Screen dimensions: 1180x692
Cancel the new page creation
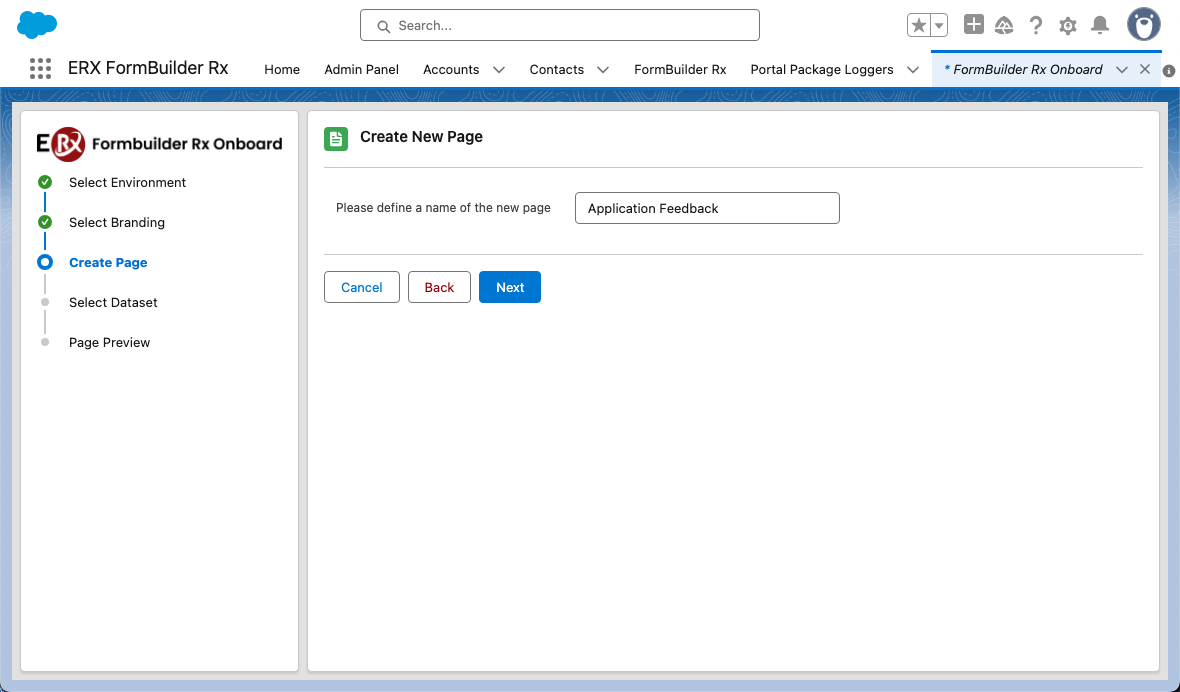tap(361, 287)
